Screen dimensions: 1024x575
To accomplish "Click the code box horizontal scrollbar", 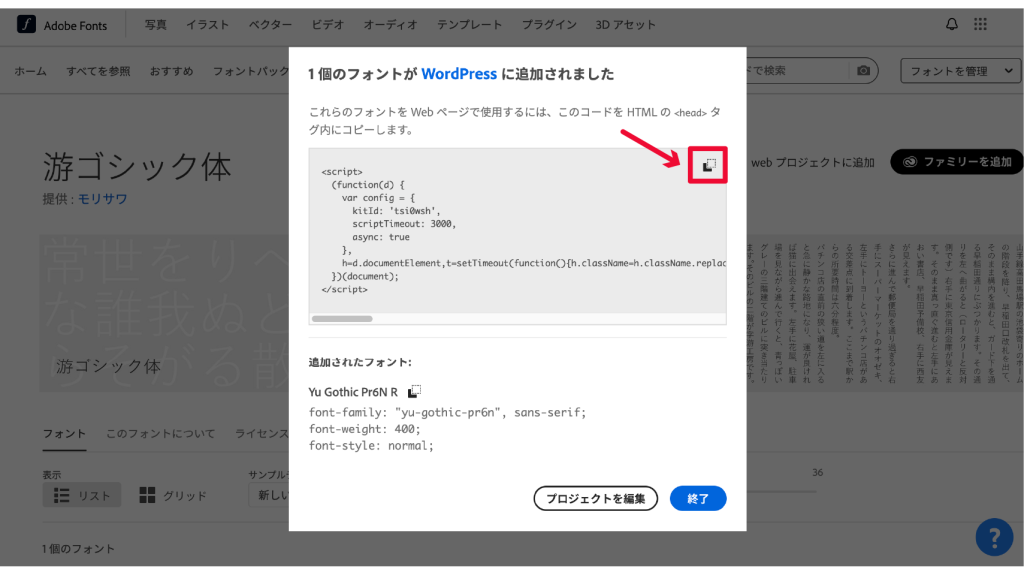I will [x=342, y=319].
